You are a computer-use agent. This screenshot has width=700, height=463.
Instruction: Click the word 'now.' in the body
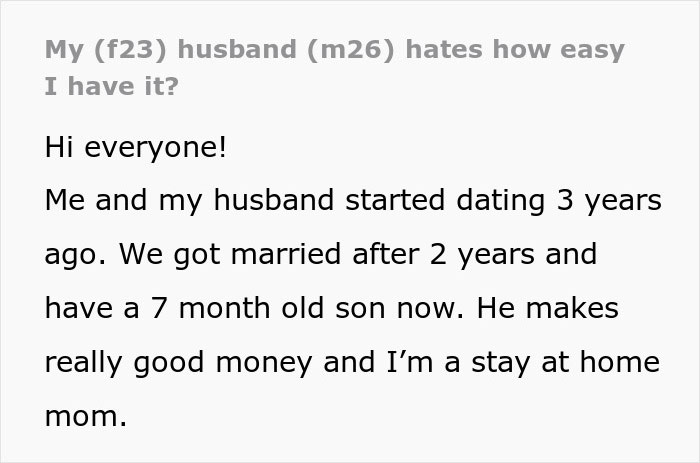click(x=430, y=309)
